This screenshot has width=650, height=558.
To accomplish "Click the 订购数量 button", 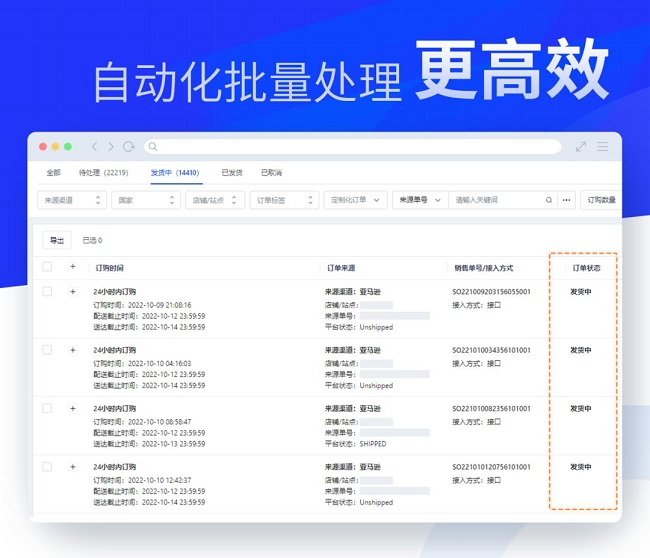I will [x=601, y=200].
